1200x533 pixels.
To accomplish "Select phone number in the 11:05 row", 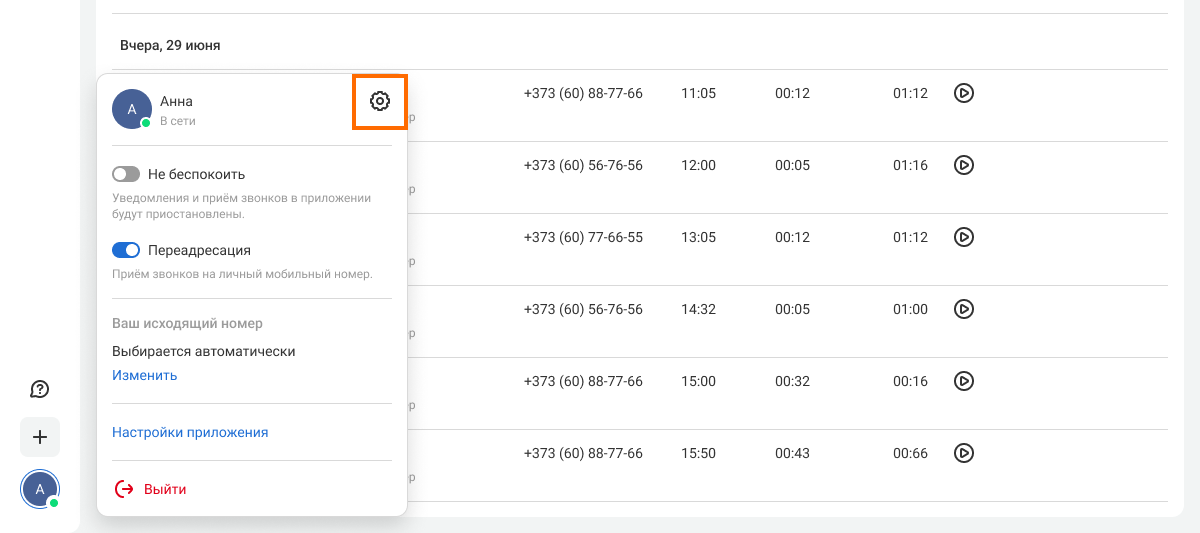I will [x=583, y=93].
